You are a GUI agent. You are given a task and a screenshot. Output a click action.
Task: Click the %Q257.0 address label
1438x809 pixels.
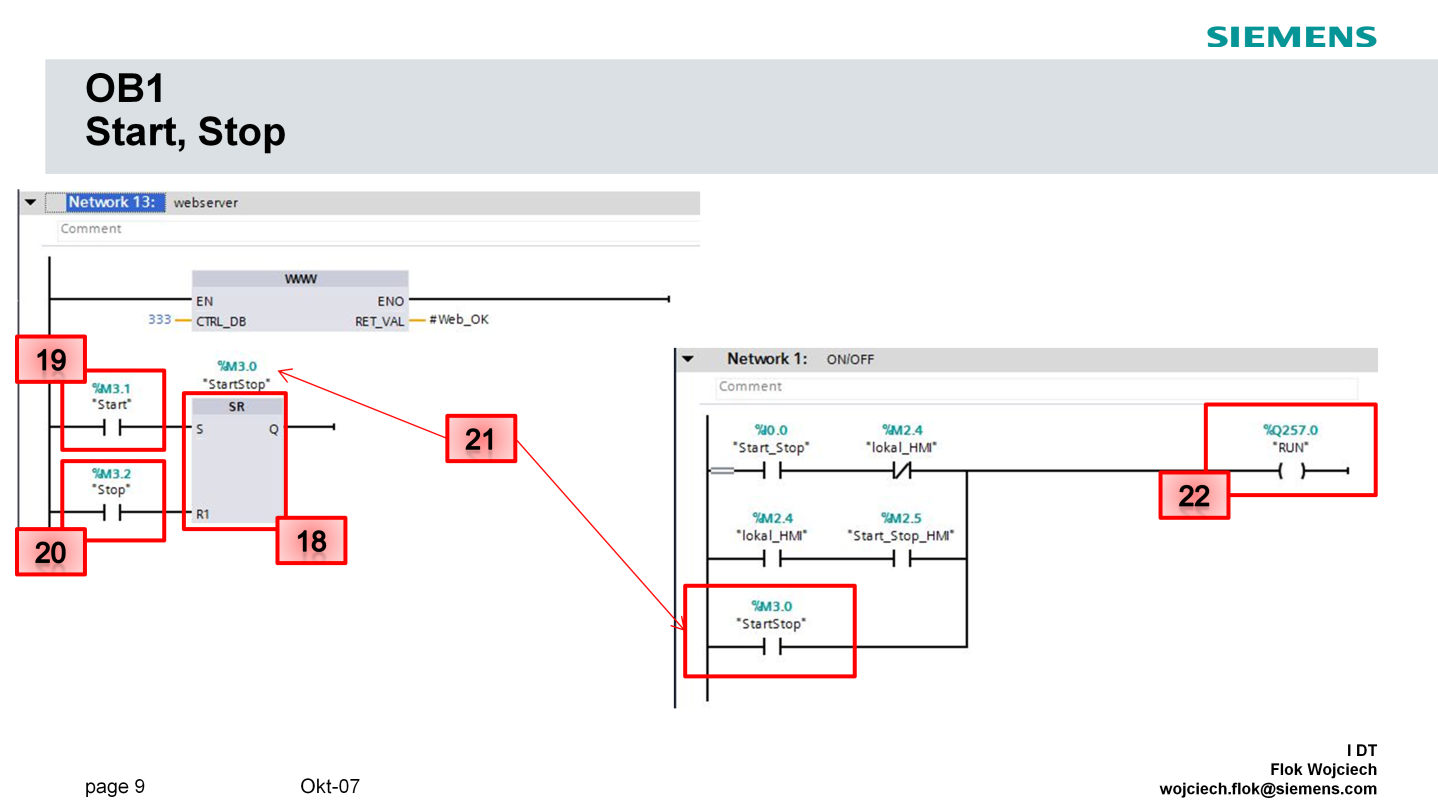1290,430
